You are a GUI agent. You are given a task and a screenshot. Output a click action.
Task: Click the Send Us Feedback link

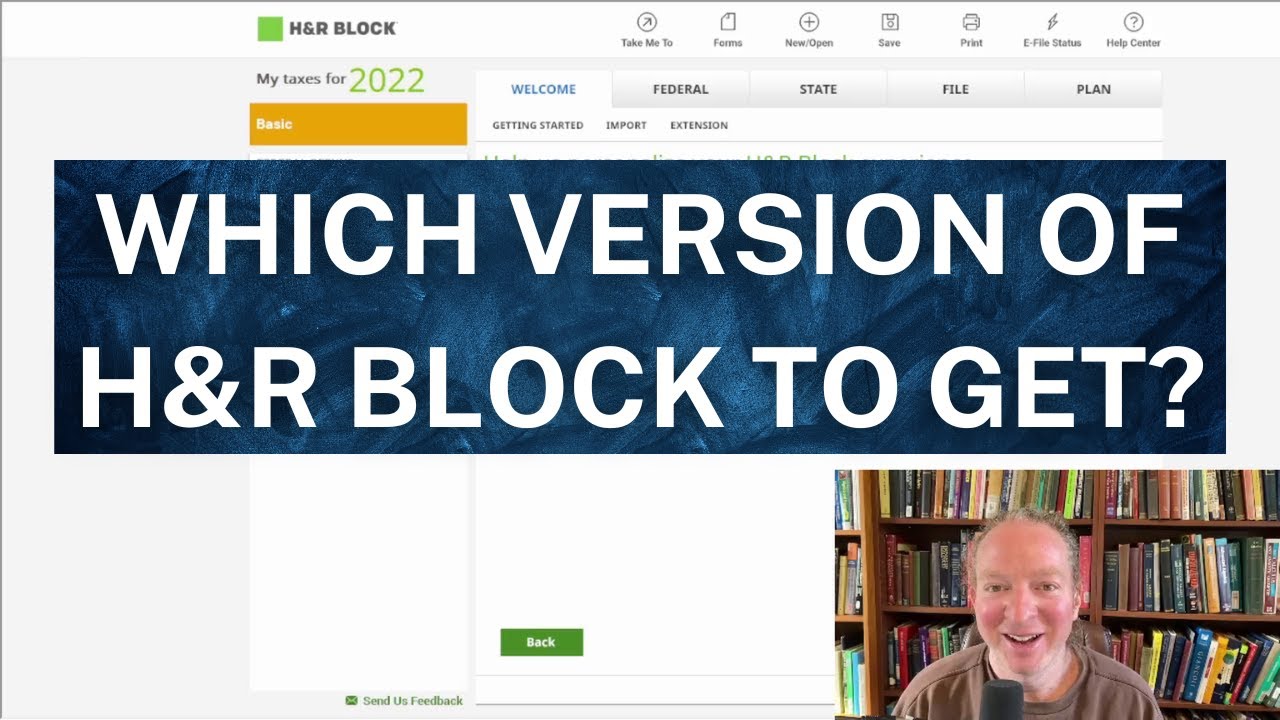coord(412,701)
